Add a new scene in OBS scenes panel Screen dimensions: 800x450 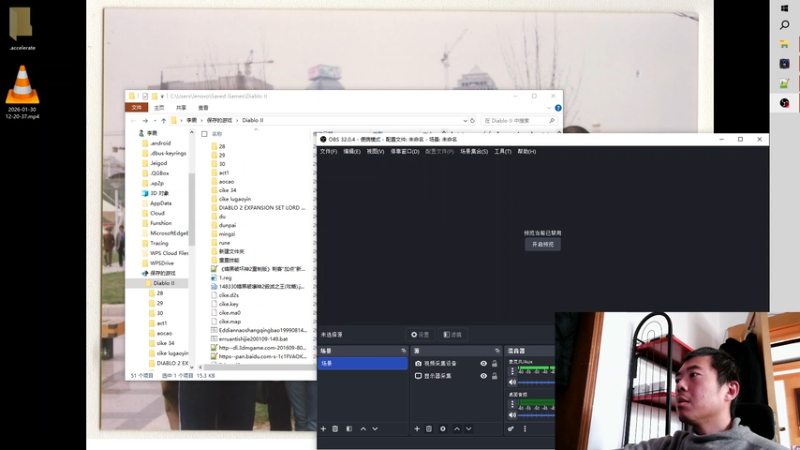[323, 429]
